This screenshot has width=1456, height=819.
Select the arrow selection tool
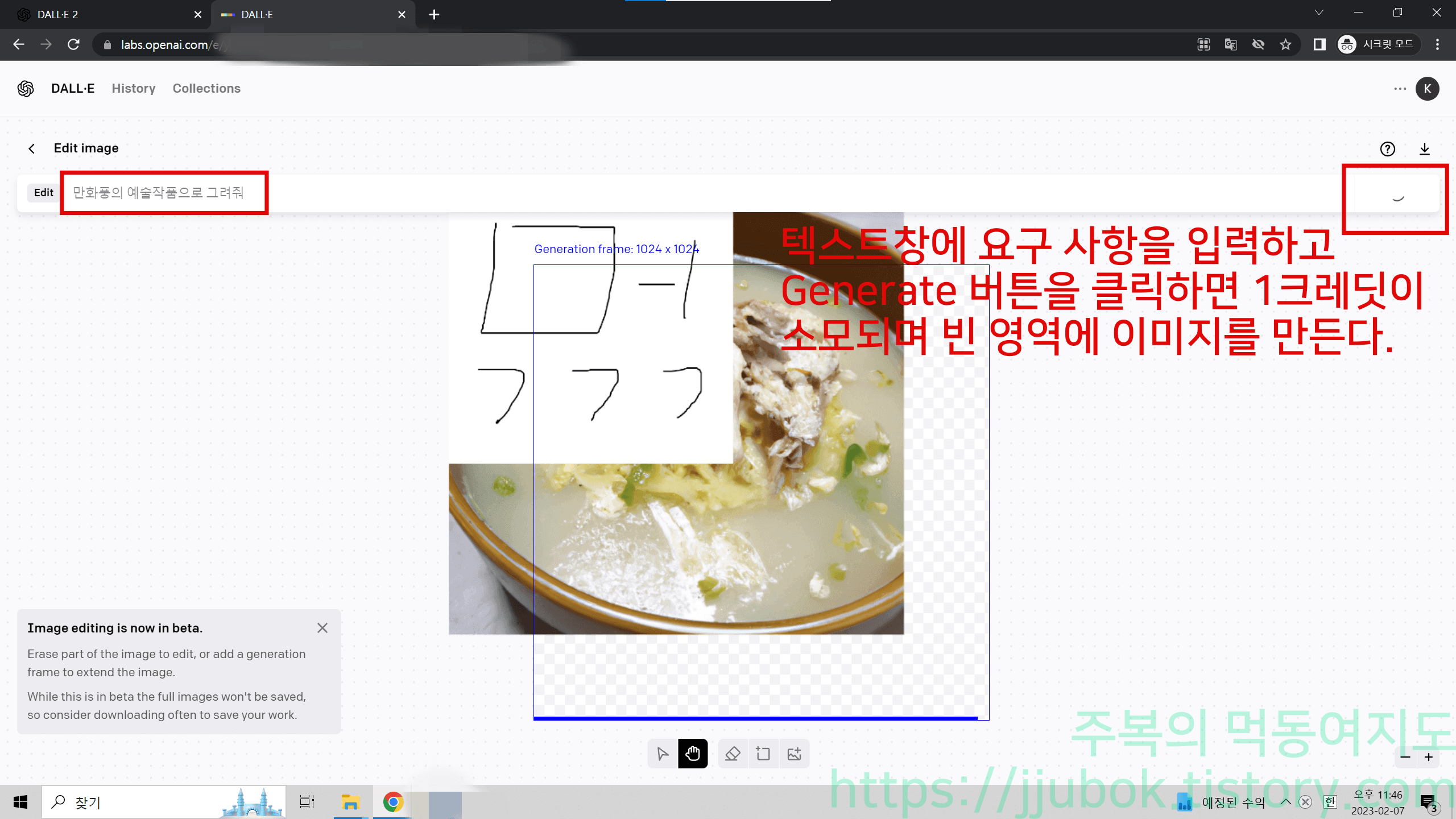tap(663, 753)
